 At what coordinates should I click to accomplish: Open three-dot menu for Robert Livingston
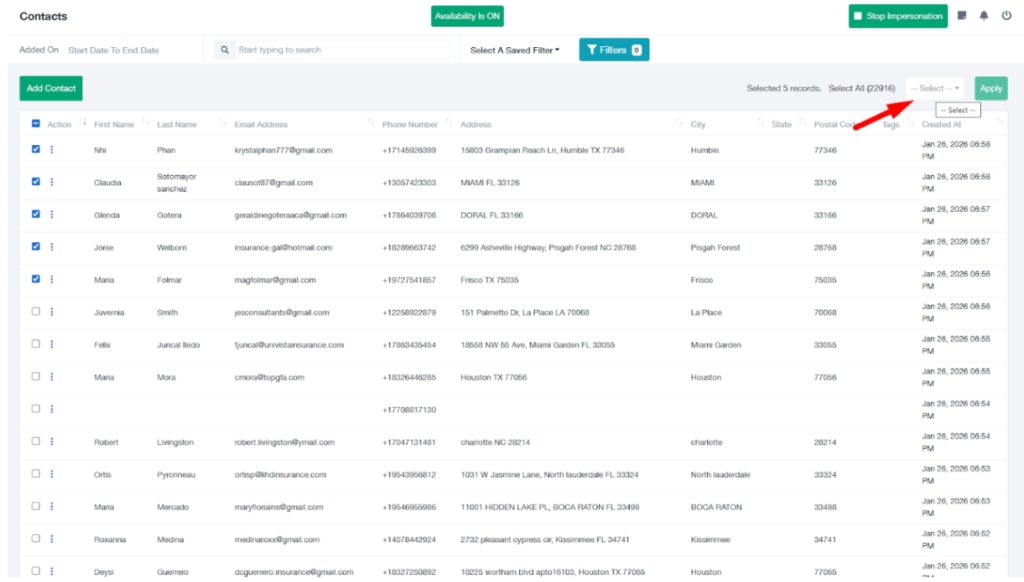(52, 441)
